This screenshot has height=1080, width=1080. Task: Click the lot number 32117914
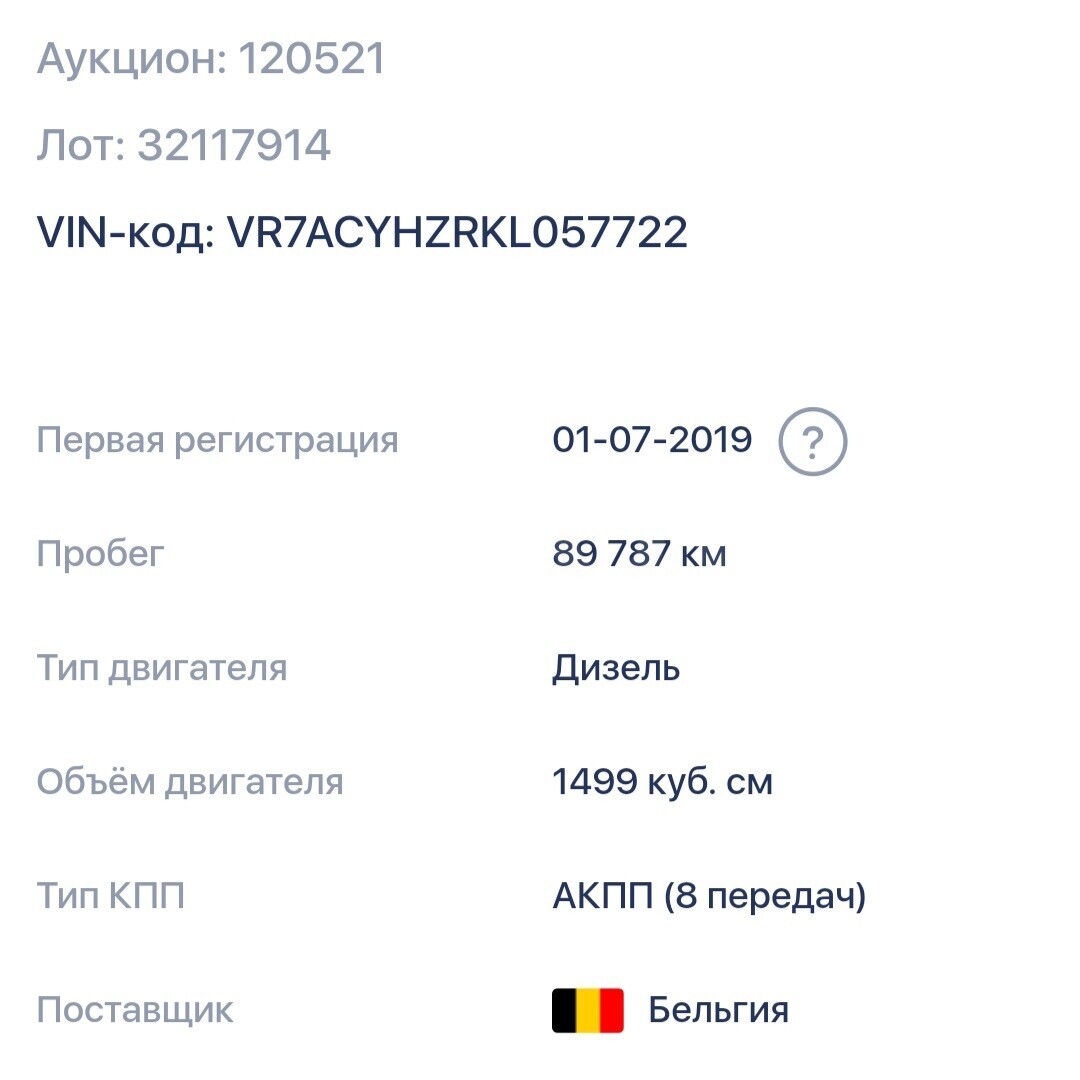pos(234,146)
